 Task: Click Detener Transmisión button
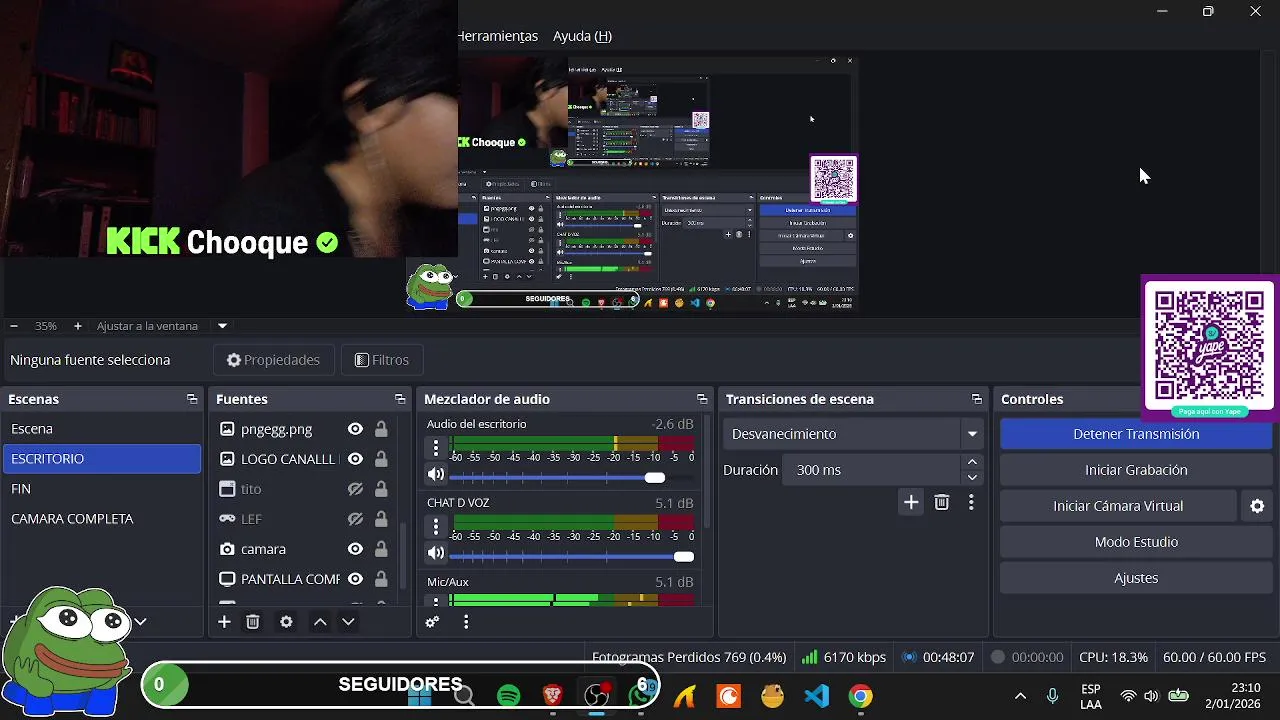coord(1136,434)
